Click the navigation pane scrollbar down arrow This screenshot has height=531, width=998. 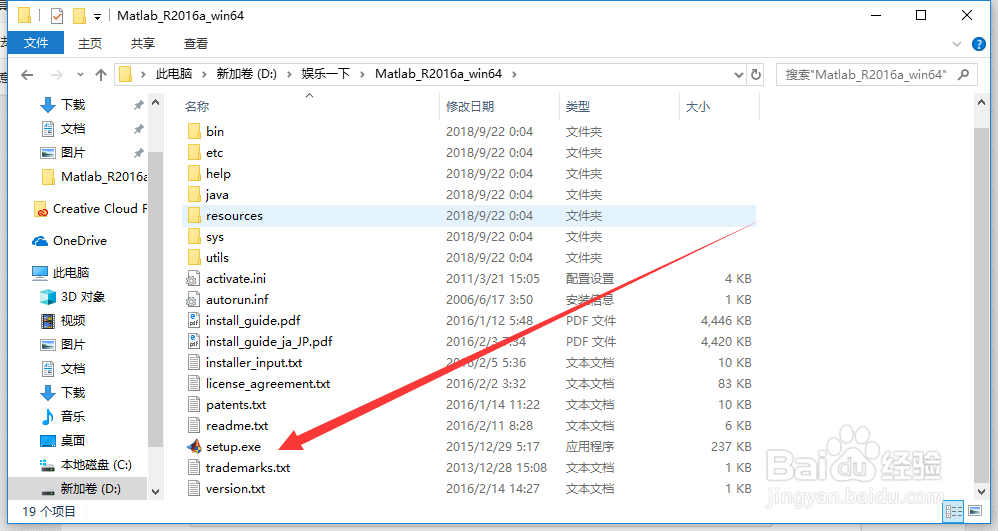pos(155,492)
